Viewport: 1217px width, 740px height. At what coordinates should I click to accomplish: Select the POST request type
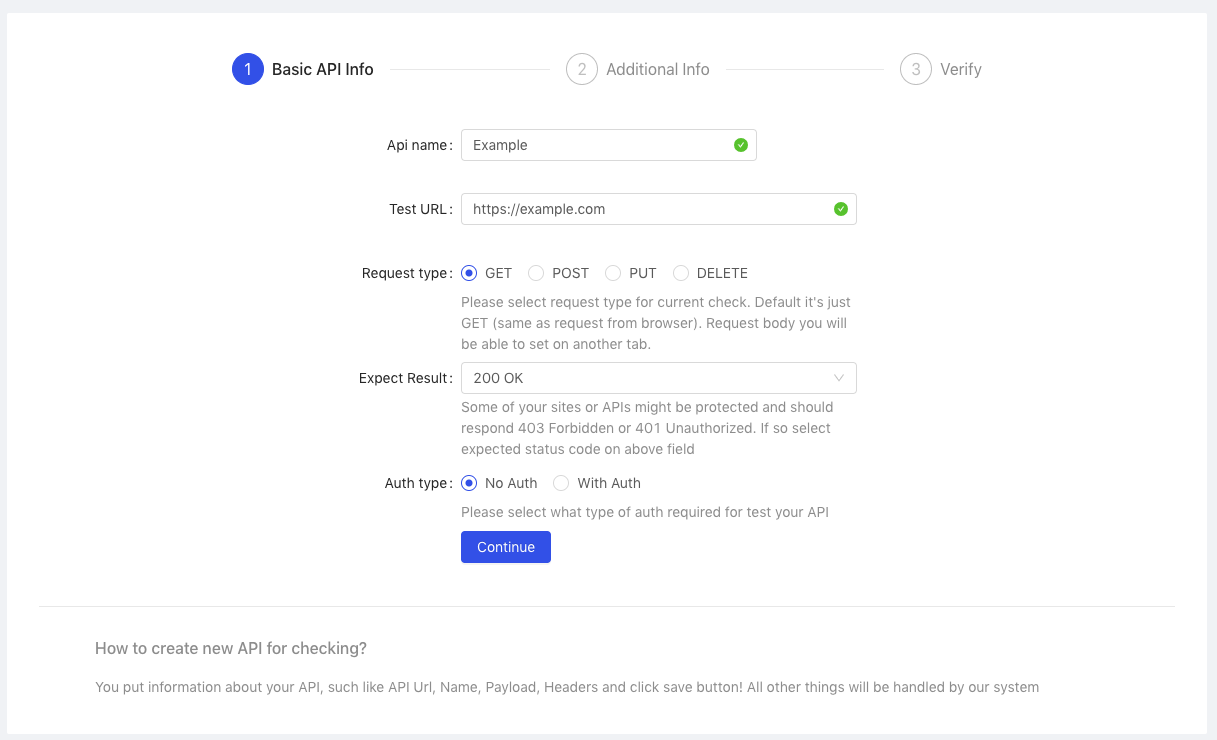coord(536,273)
